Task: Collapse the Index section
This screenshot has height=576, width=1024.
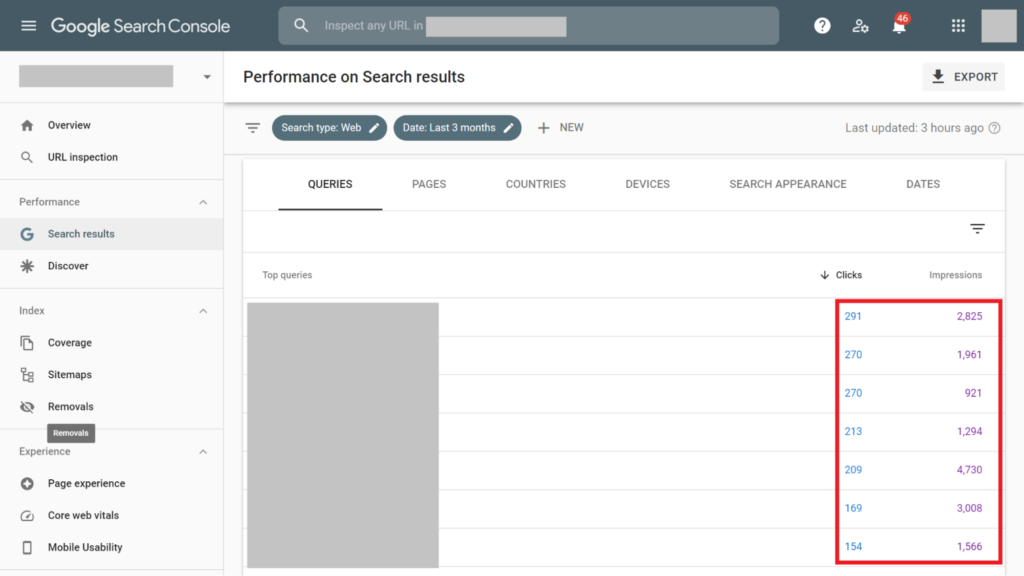Action: (203, 311)
